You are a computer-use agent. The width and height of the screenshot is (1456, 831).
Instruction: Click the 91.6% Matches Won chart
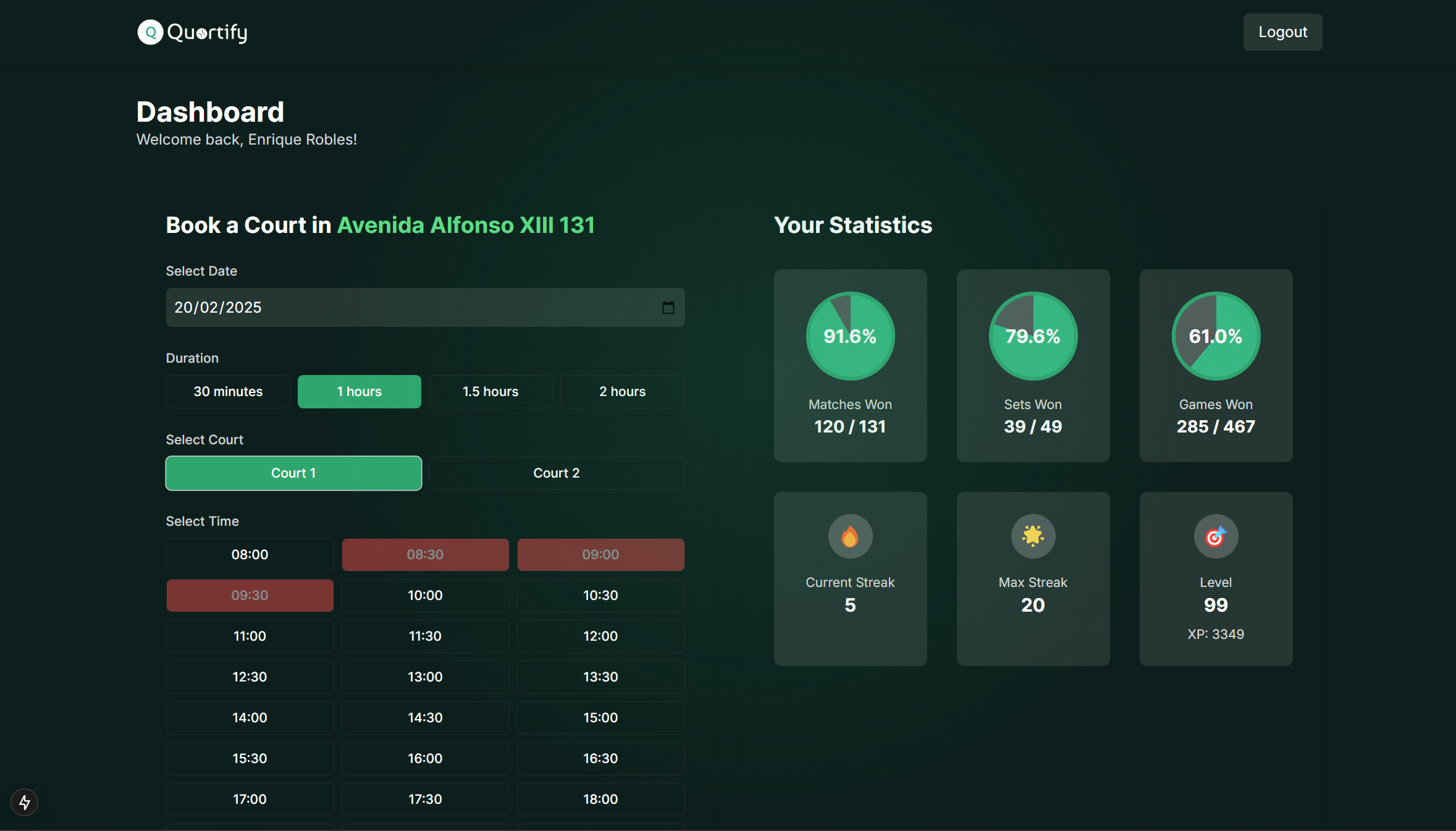pos(850,336)
